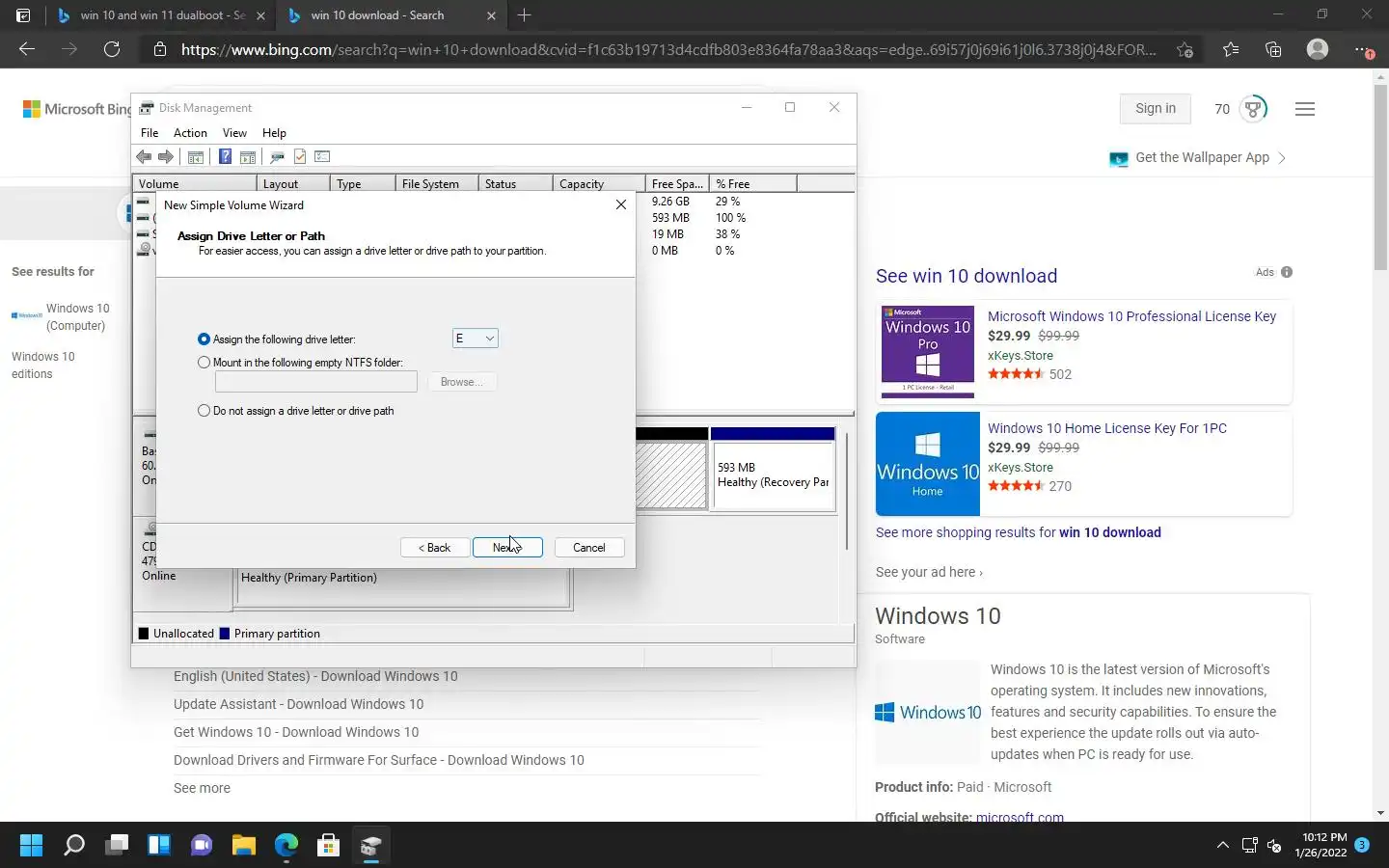
Task: Open Chat app icon on taskbar
Action: tap(202, 846)
